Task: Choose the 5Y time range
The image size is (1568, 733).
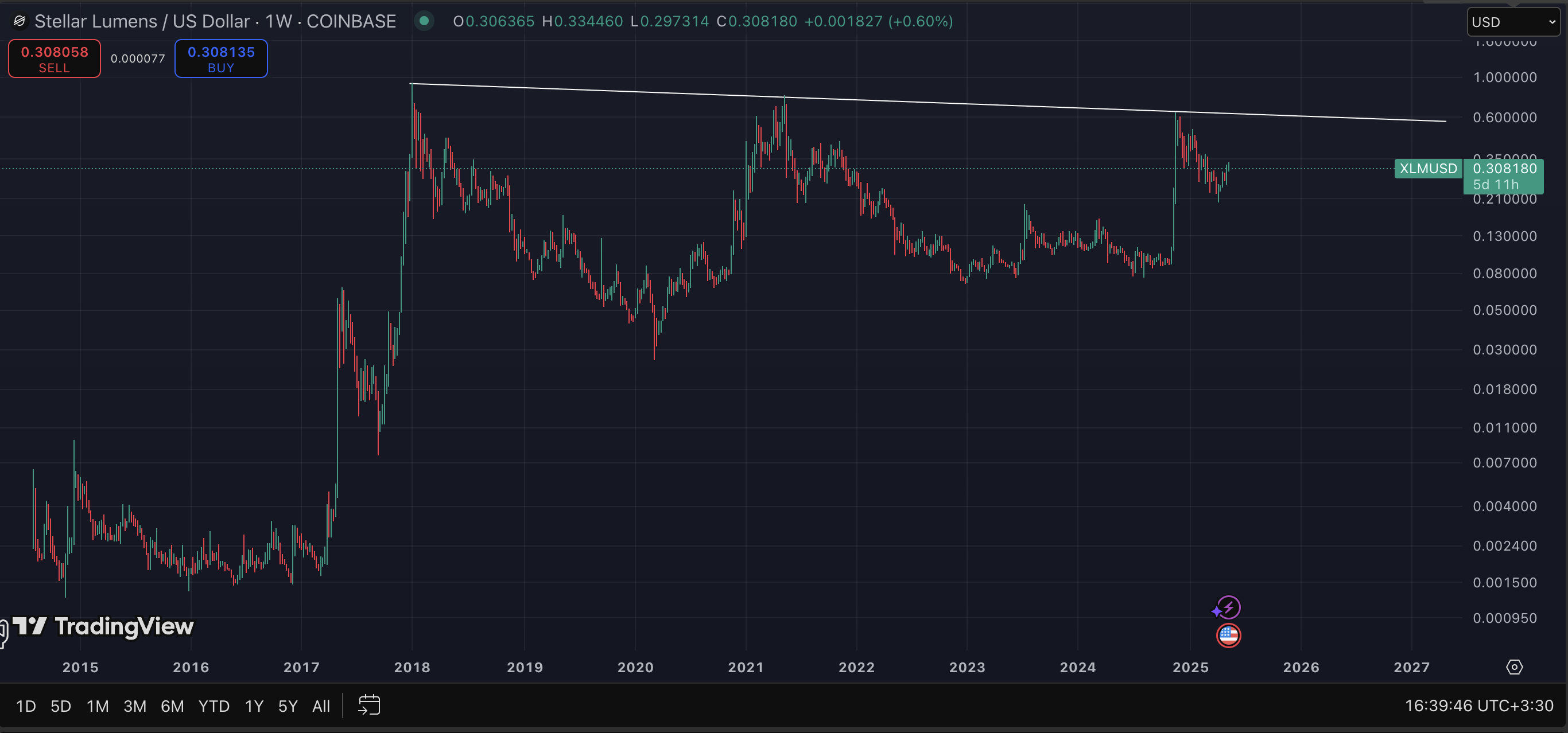Action: tap(288, 705)
